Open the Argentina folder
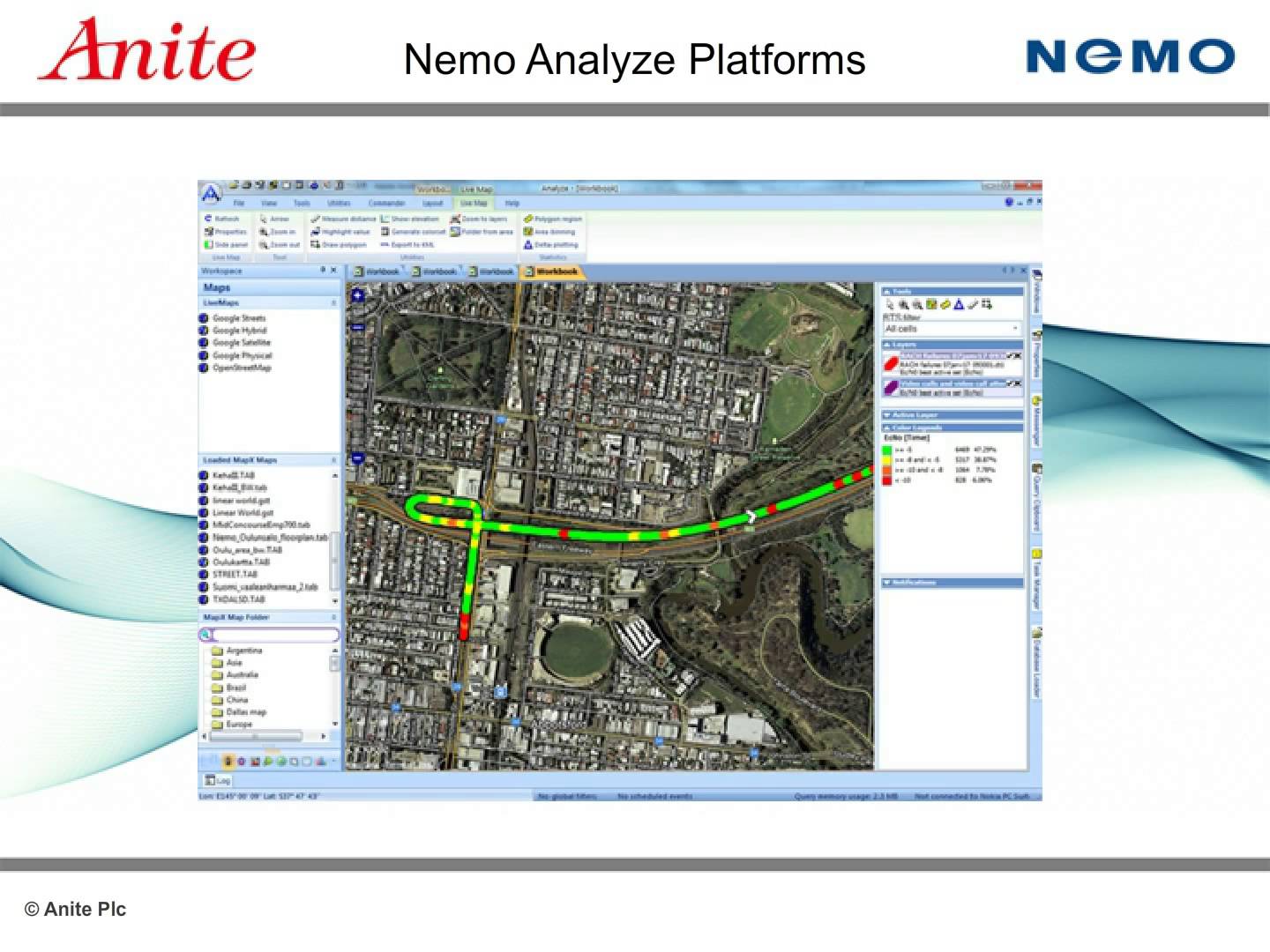 click(237, 651)
